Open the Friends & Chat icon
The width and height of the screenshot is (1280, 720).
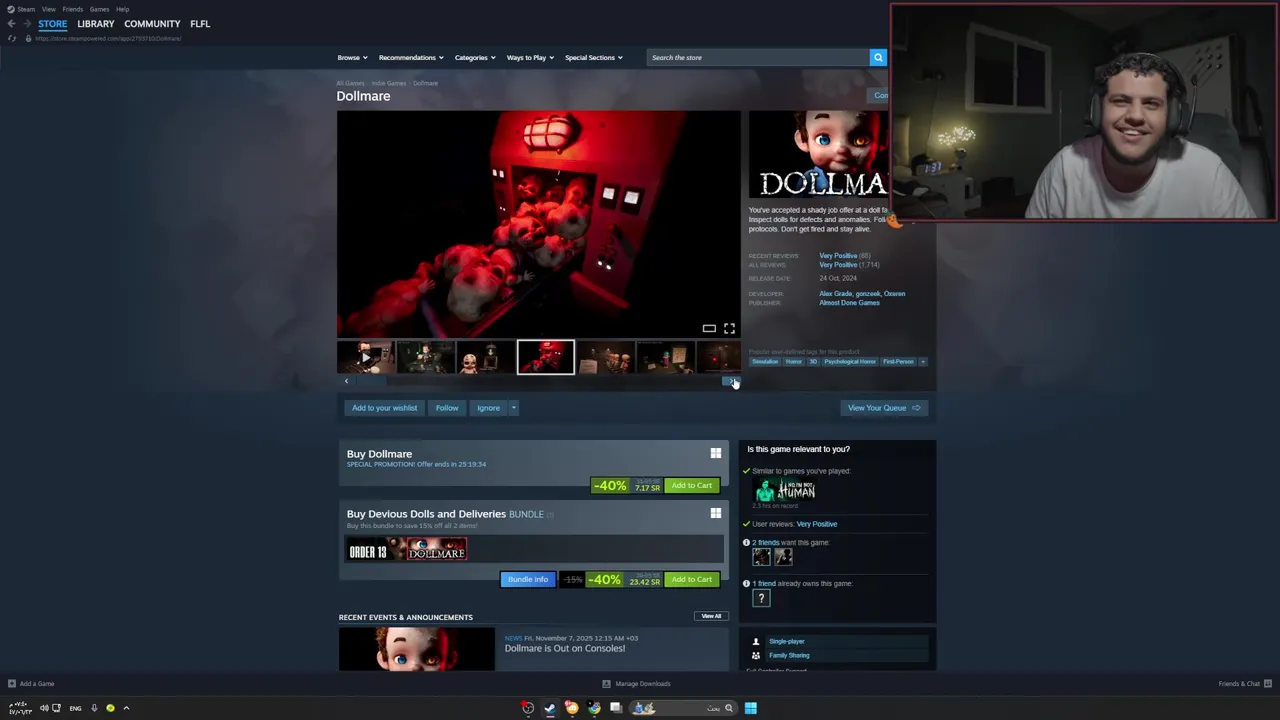tap(1268, 684)
